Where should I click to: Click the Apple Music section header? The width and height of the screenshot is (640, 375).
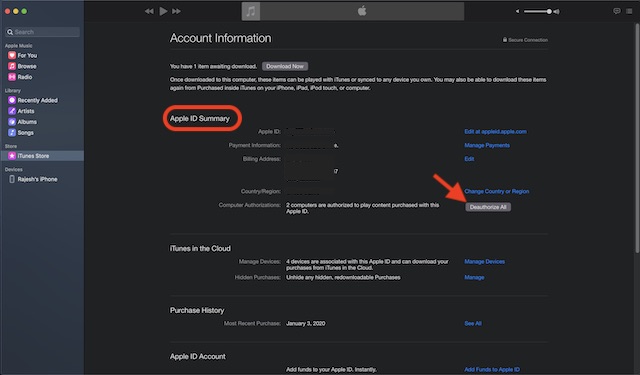click(x=18, y=46)
